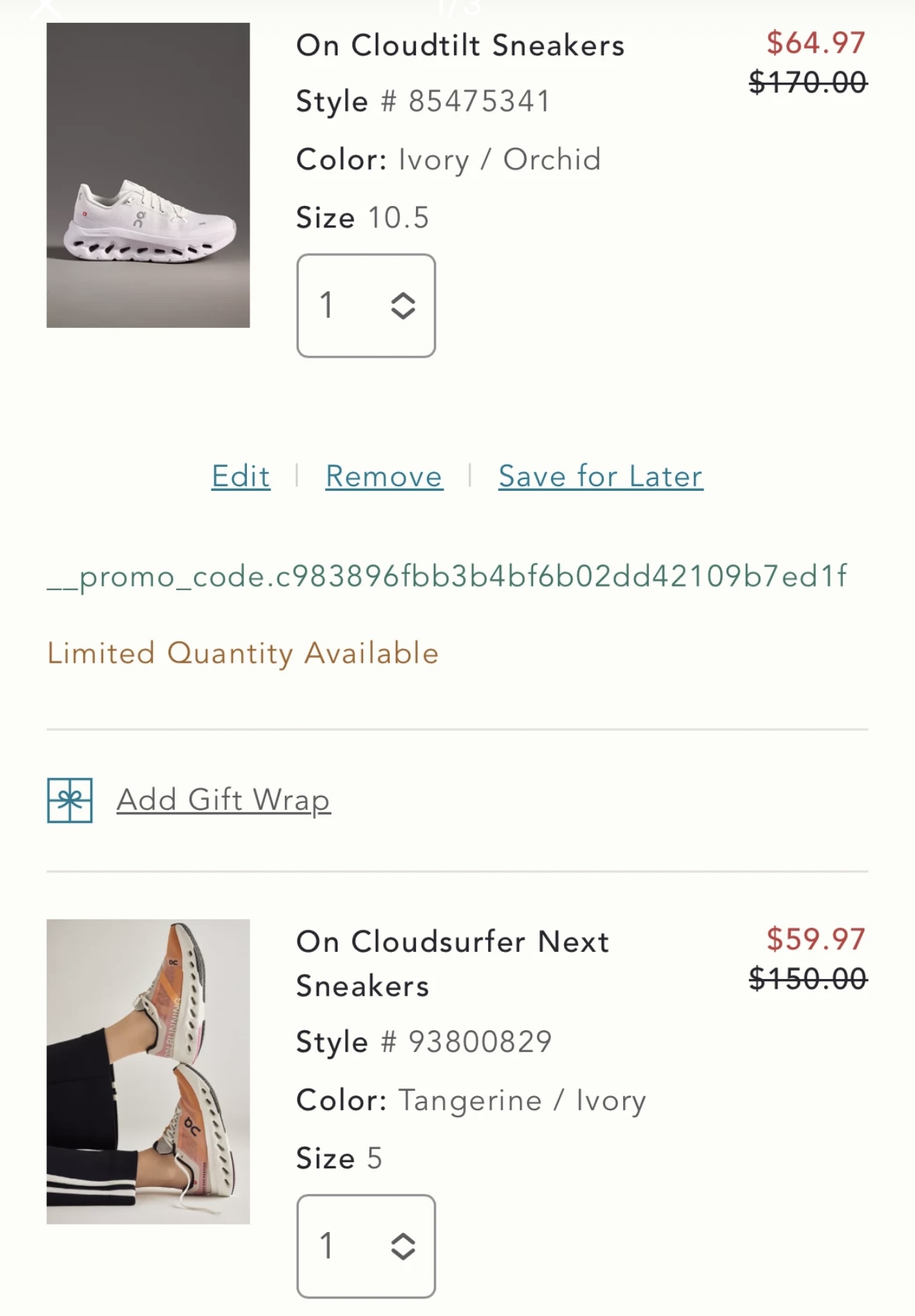Open quantity selector for Cloudtilt Sneakers

point(365,306)
